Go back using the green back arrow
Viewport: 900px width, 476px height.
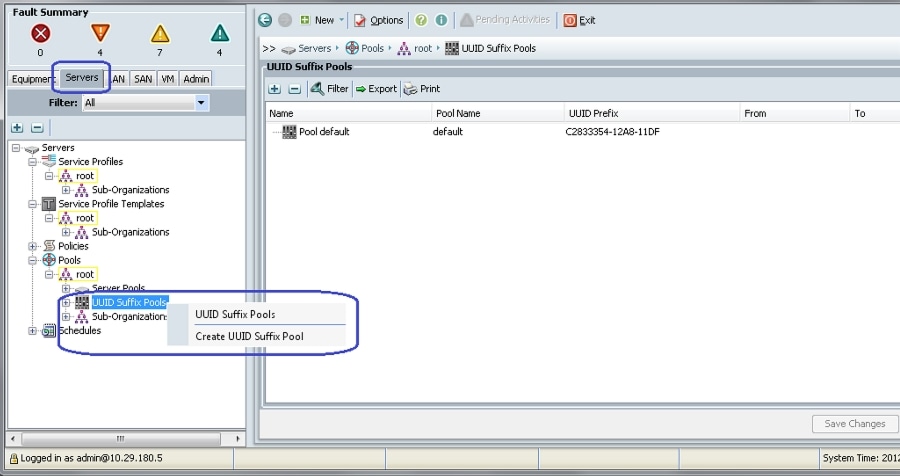(x=265, y=20)
